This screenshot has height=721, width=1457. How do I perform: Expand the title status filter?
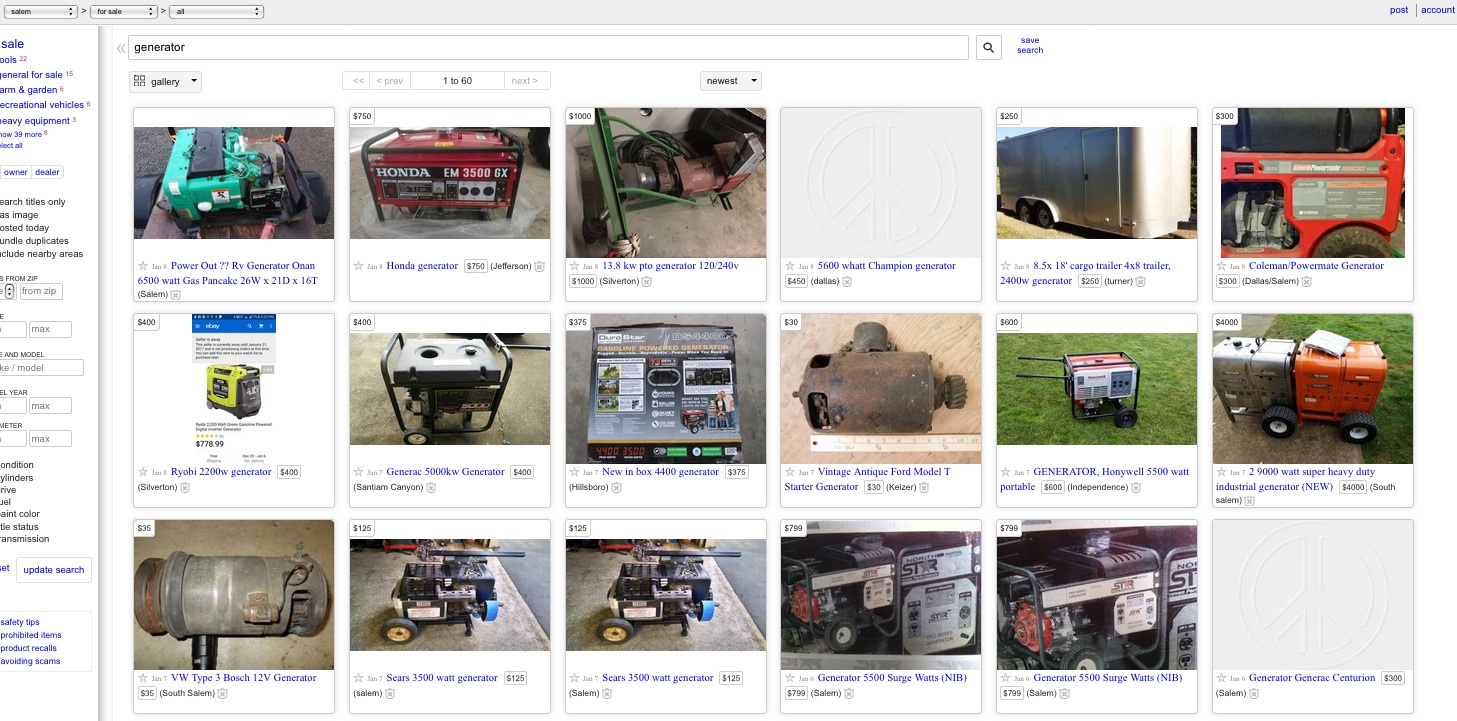click(19, 527)
